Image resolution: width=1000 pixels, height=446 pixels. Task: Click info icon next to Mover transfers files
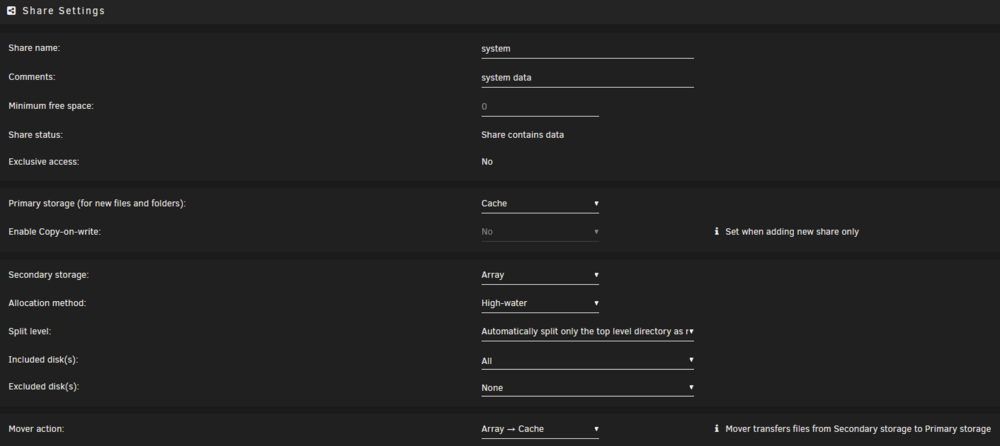[716, 429]
